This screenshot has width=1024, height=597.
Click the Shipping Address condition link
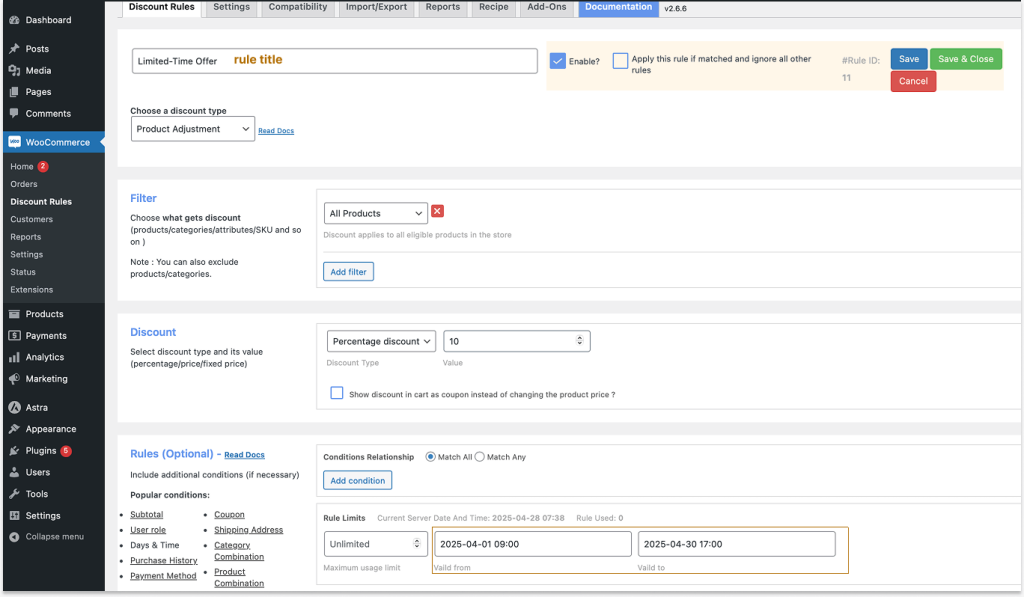click(x=248, y=530)
